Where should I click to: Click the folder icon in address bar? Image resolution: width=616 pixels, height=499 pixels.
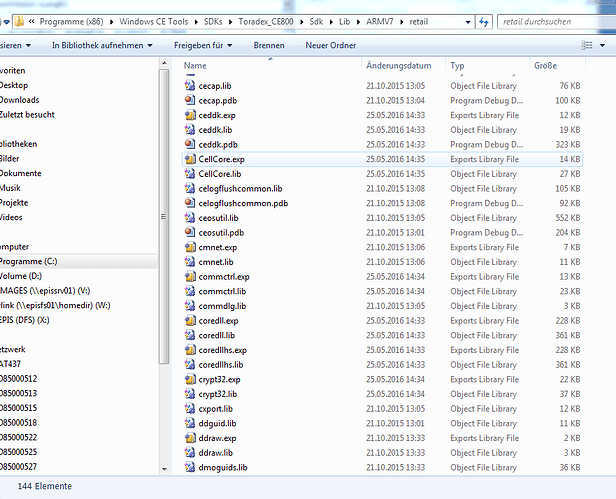[19, 22]
